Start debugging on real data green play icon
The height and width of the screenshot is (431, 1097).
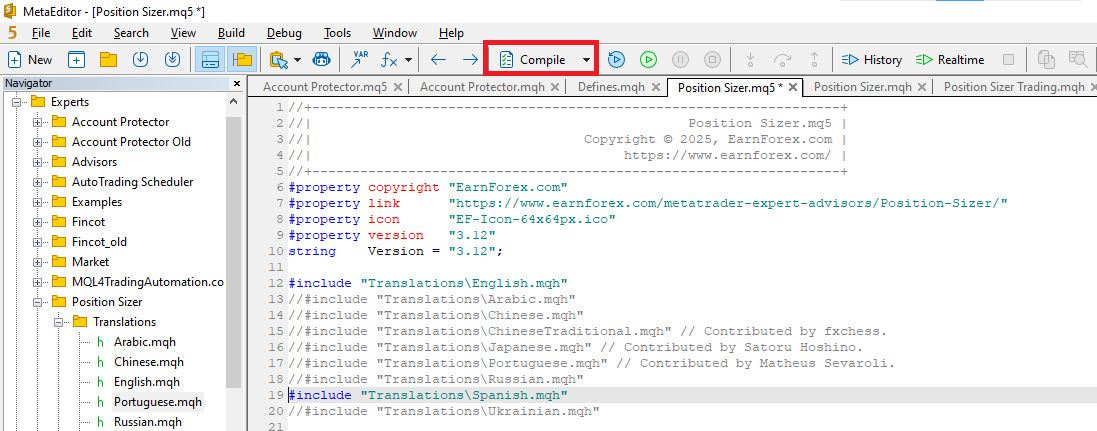(648, 59)
